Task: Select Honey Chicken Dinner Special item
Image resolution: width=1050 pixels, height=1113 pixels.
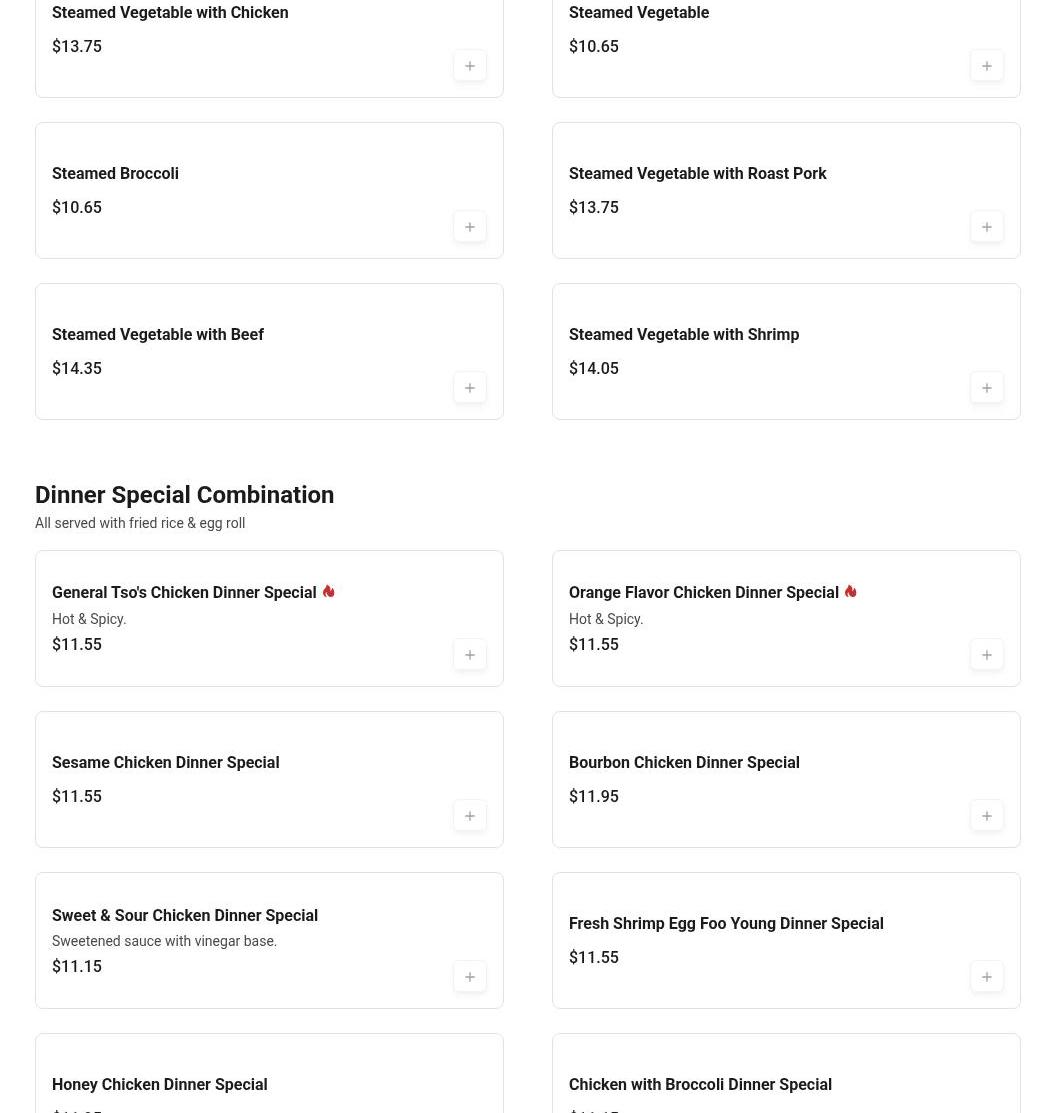Action: (159, 1085)
